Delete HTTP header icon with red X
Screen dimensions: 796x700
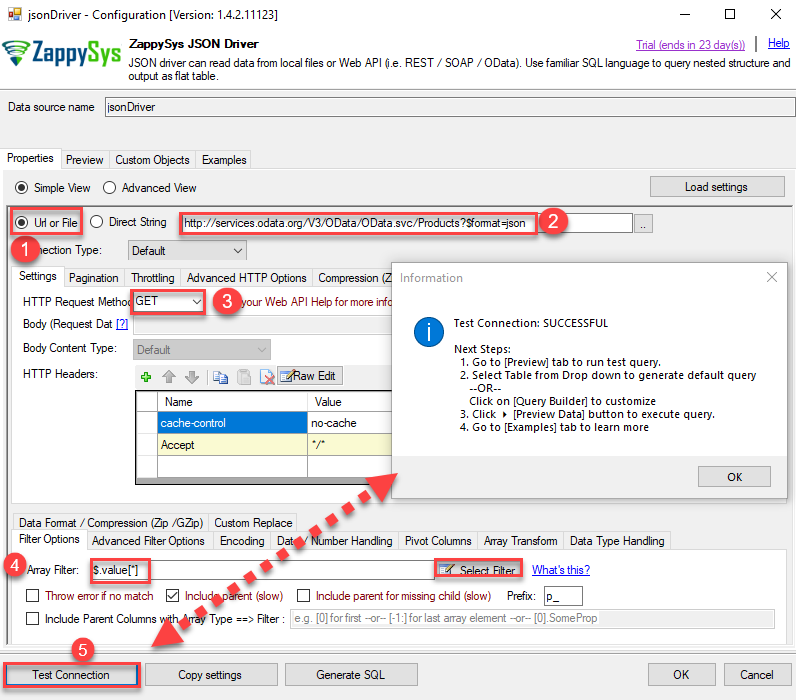pos(267,377)
